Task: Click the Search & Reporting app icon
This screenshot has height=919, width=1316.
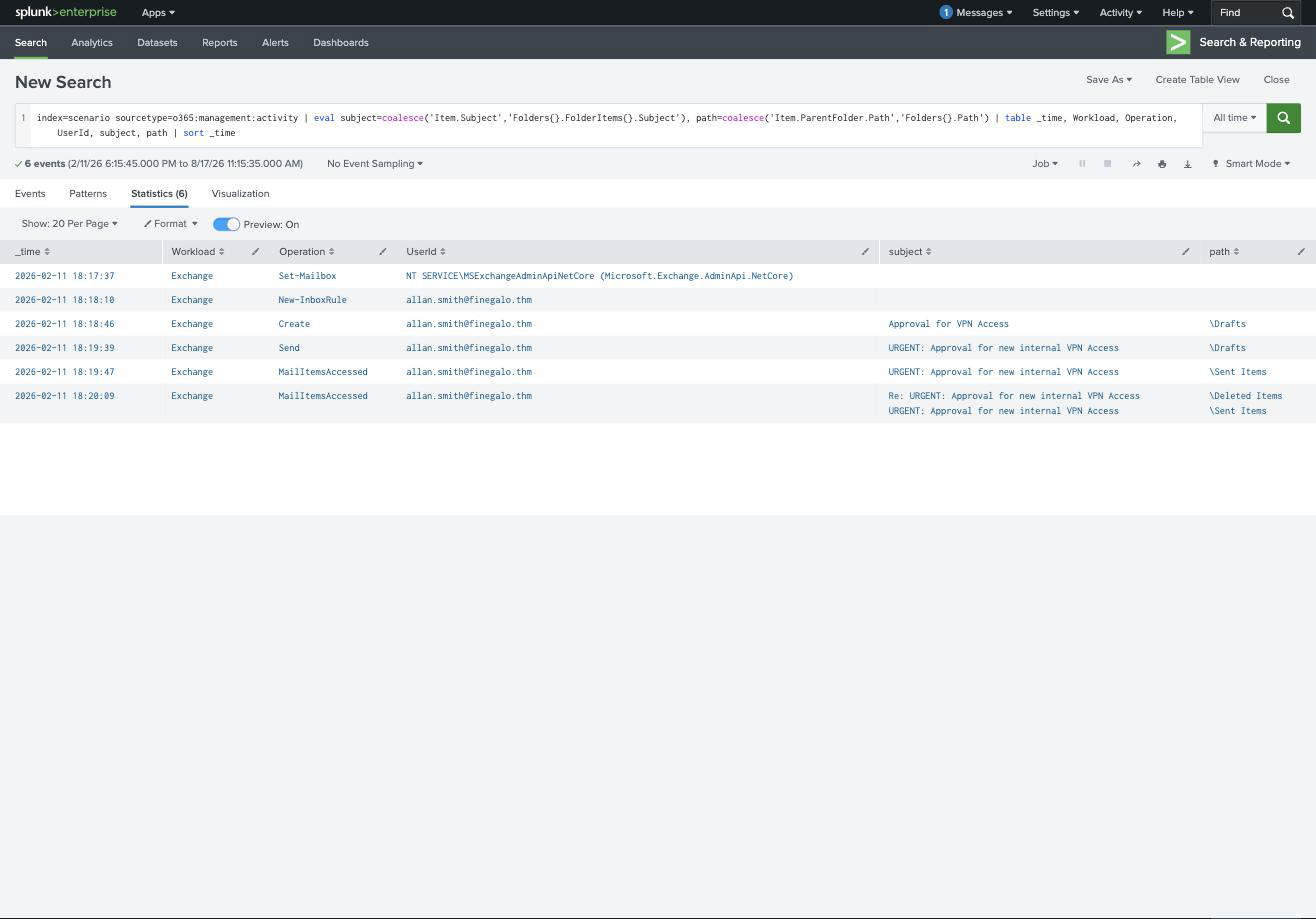Action: [x=1178, y=42]
